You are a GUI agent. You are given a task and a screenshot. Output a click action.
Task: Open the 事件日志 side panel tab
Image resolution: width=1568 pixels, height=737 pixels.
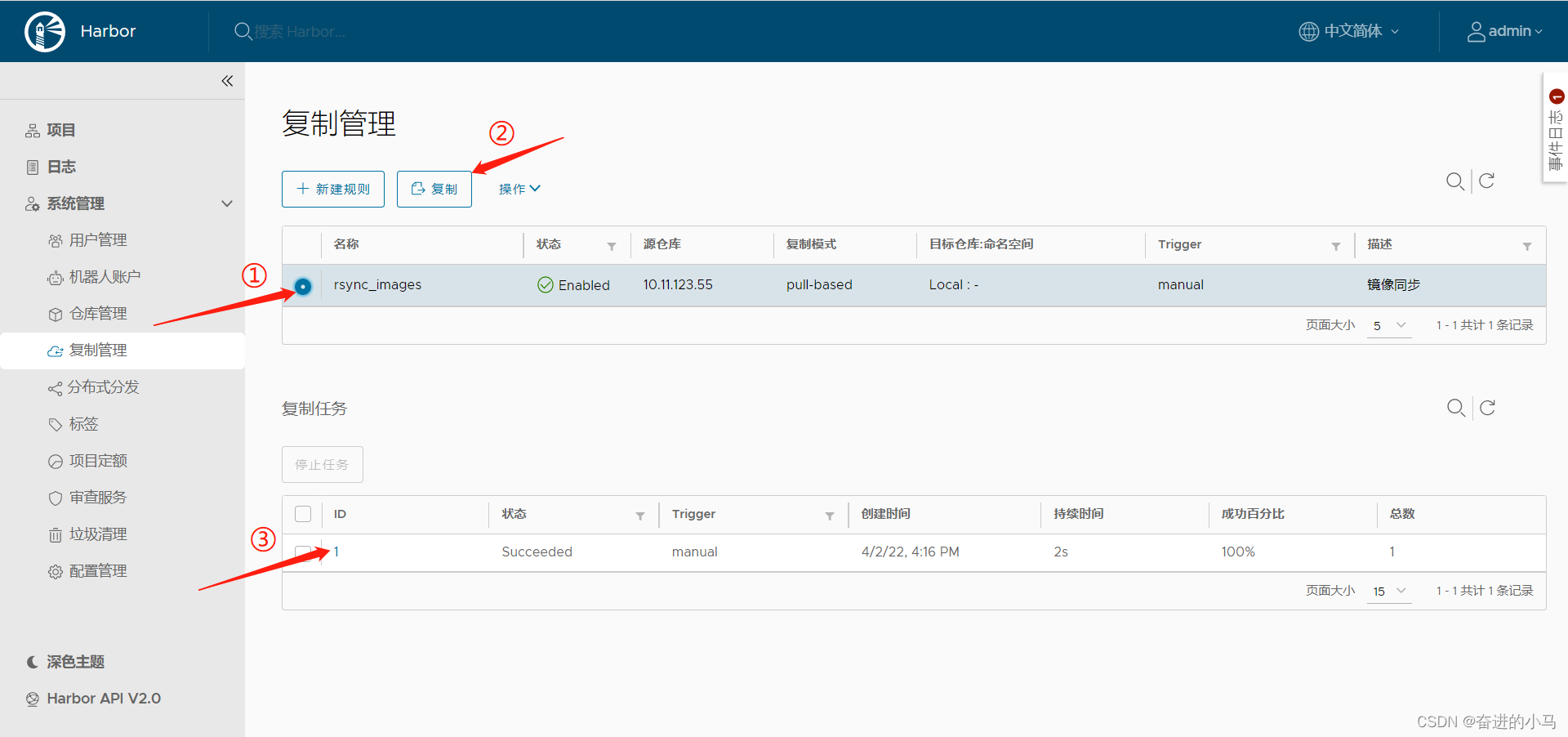[x=1556, y=128]
